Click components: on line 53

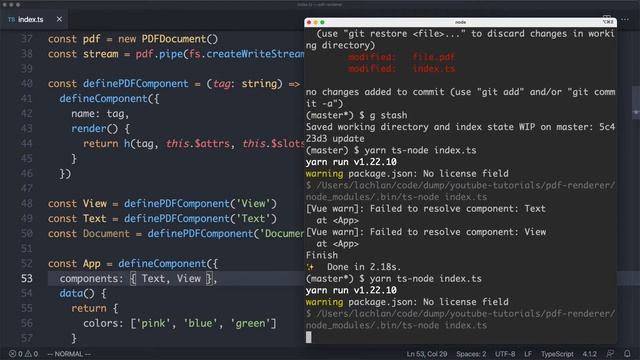pos(91,278)
